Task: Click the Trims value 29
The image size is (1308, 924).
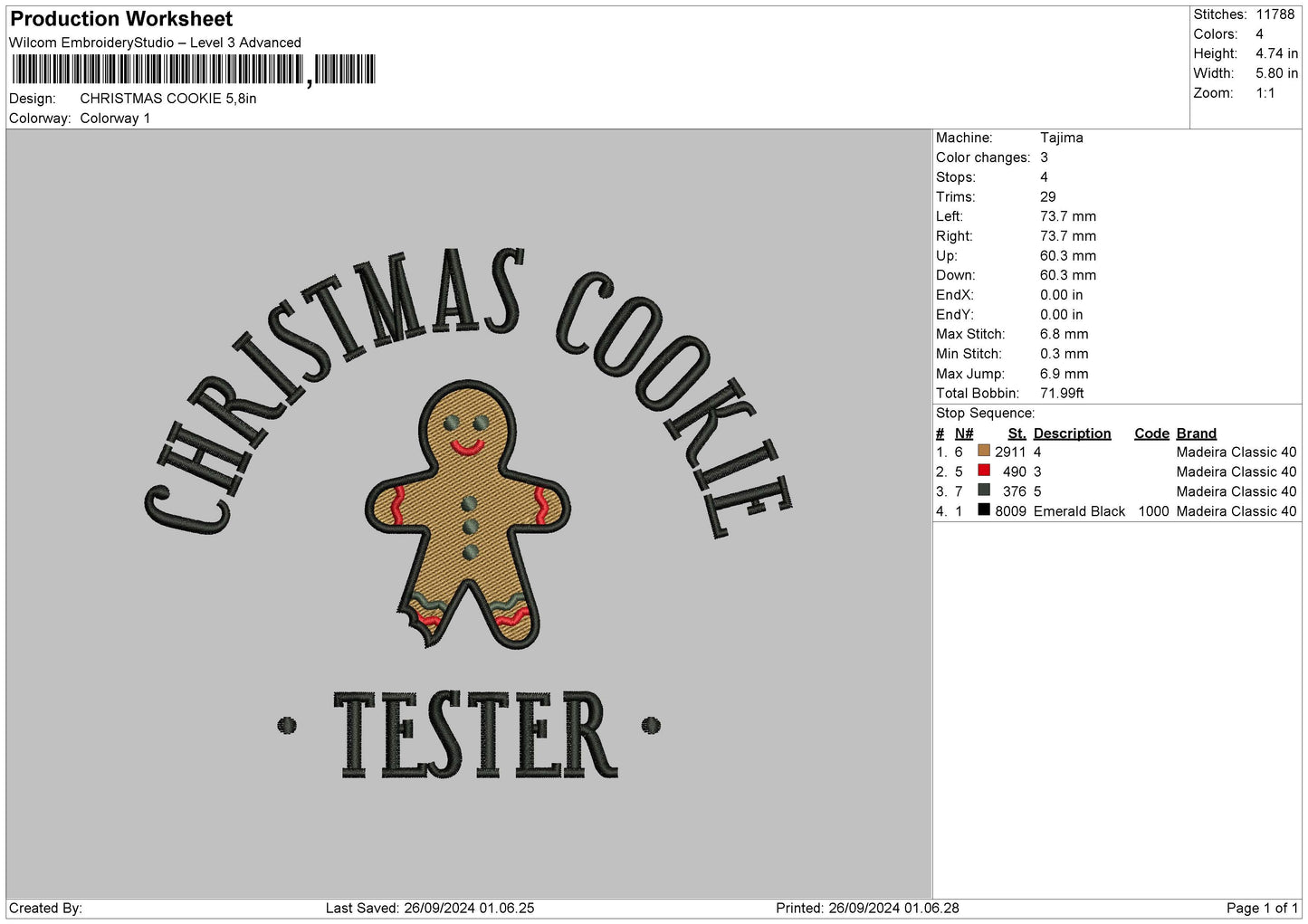Action: (x=1047, y=196)
